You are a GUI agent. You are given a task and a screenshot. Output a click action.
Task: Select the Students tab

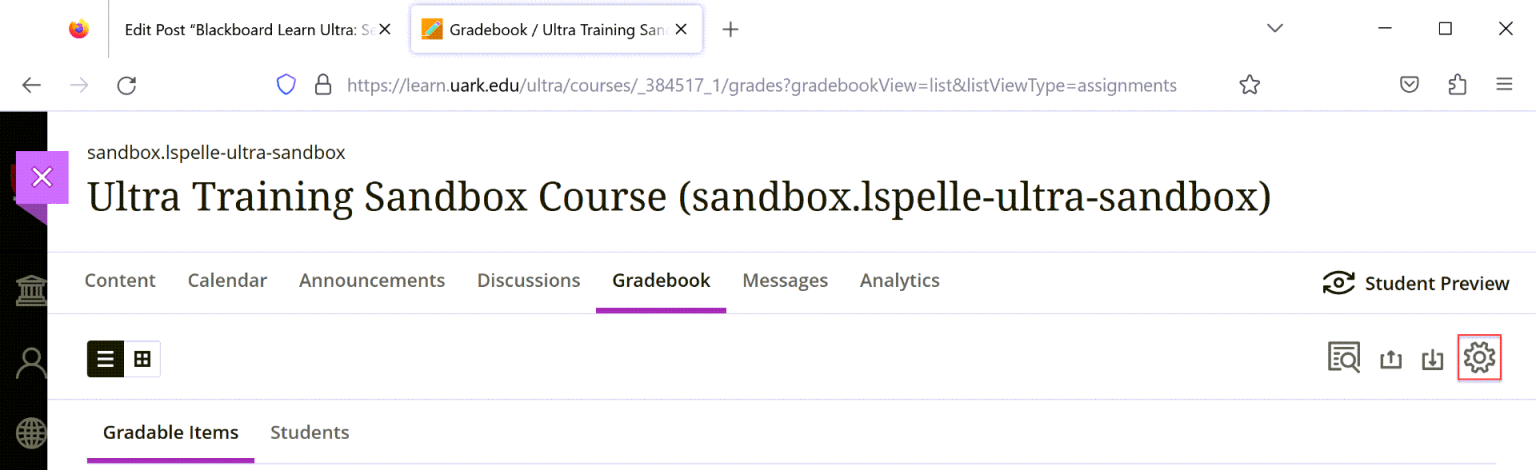click(310, 433)
